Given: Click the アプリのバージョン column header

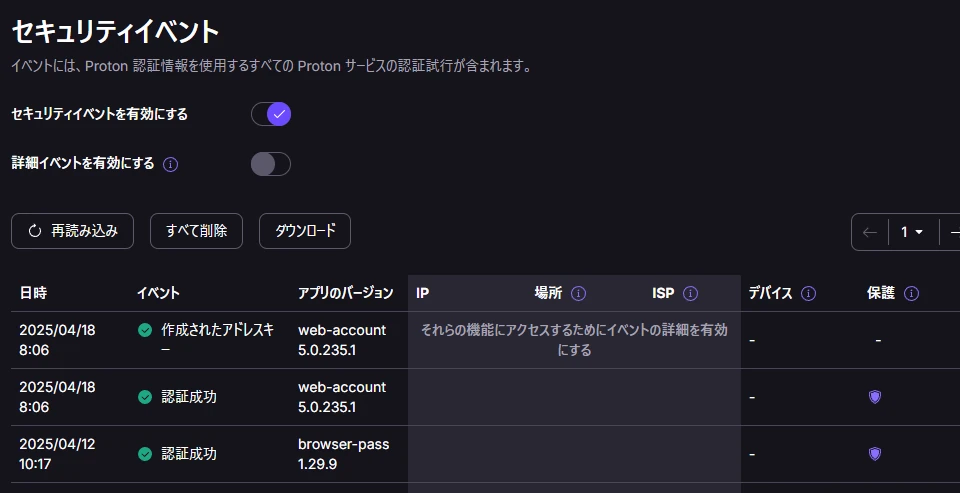Looking at the screenshot, I should point(346,293).
